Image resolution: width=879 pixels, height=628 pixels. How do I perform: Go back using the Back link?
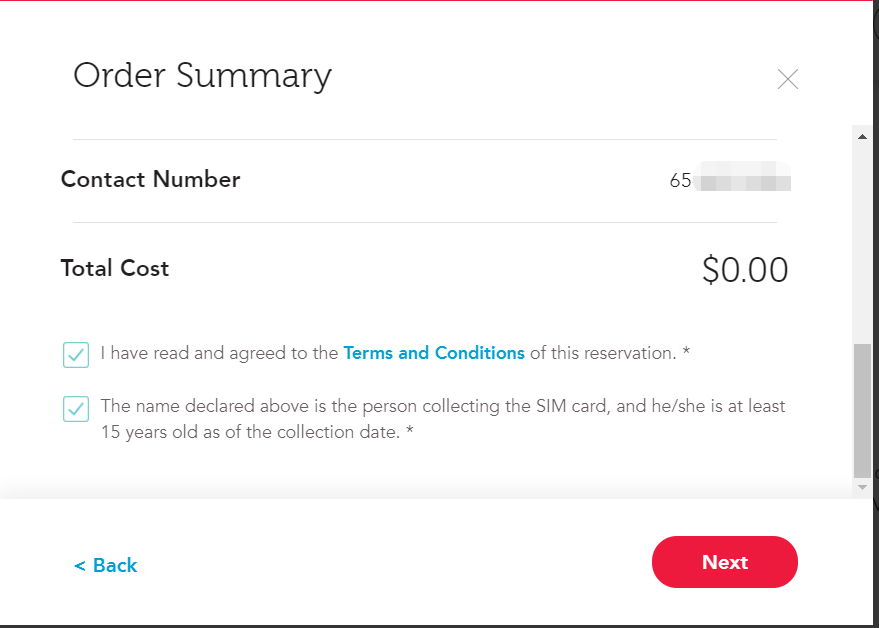point(105,565)
